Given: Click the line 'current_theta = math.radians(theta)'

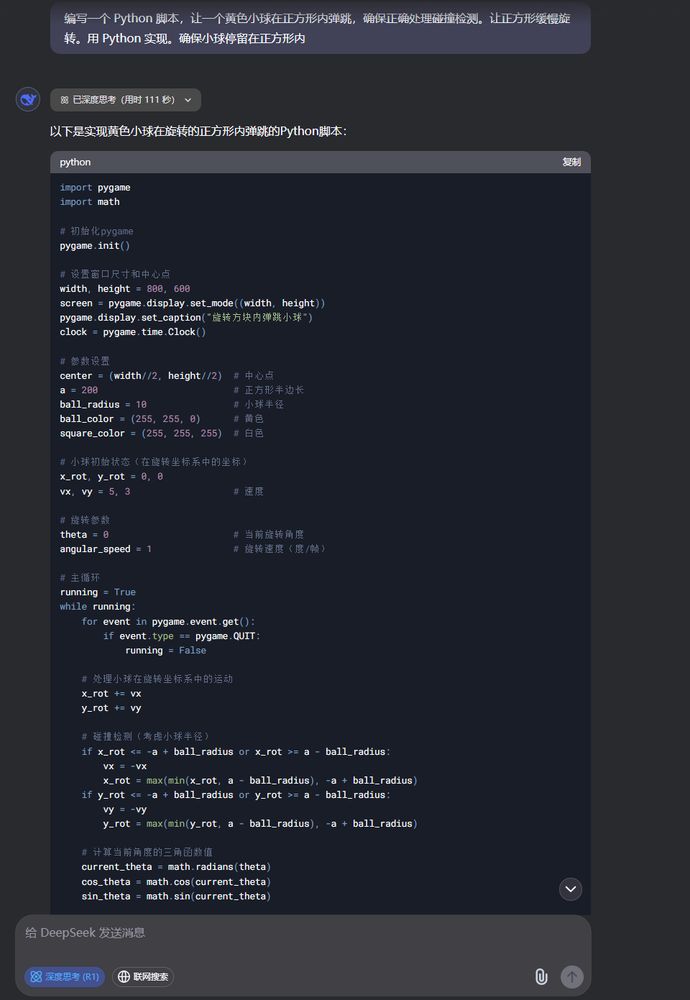Looking at the screenshot, I should click(x=176, y=867).
